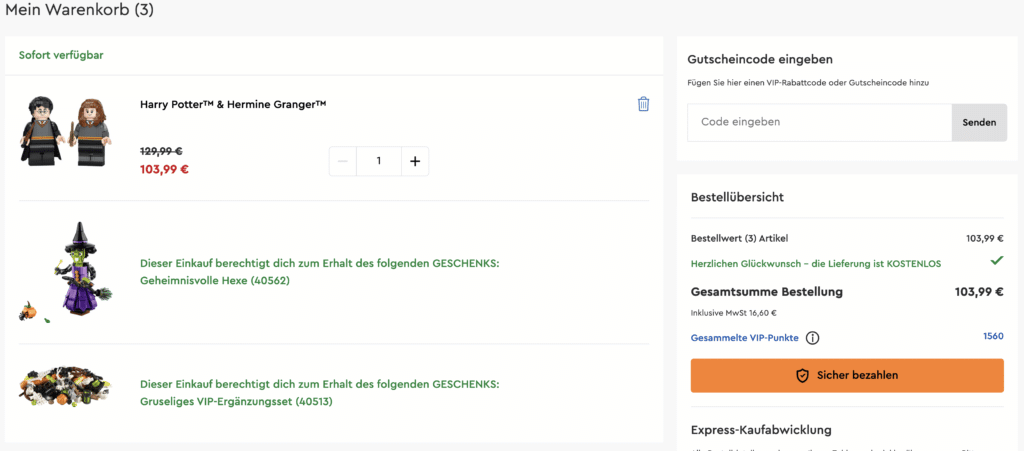Click the Geheimnisvolle Hexe (40562) gift text
This screenshot has width=1024, height=451.
(319, 272)
